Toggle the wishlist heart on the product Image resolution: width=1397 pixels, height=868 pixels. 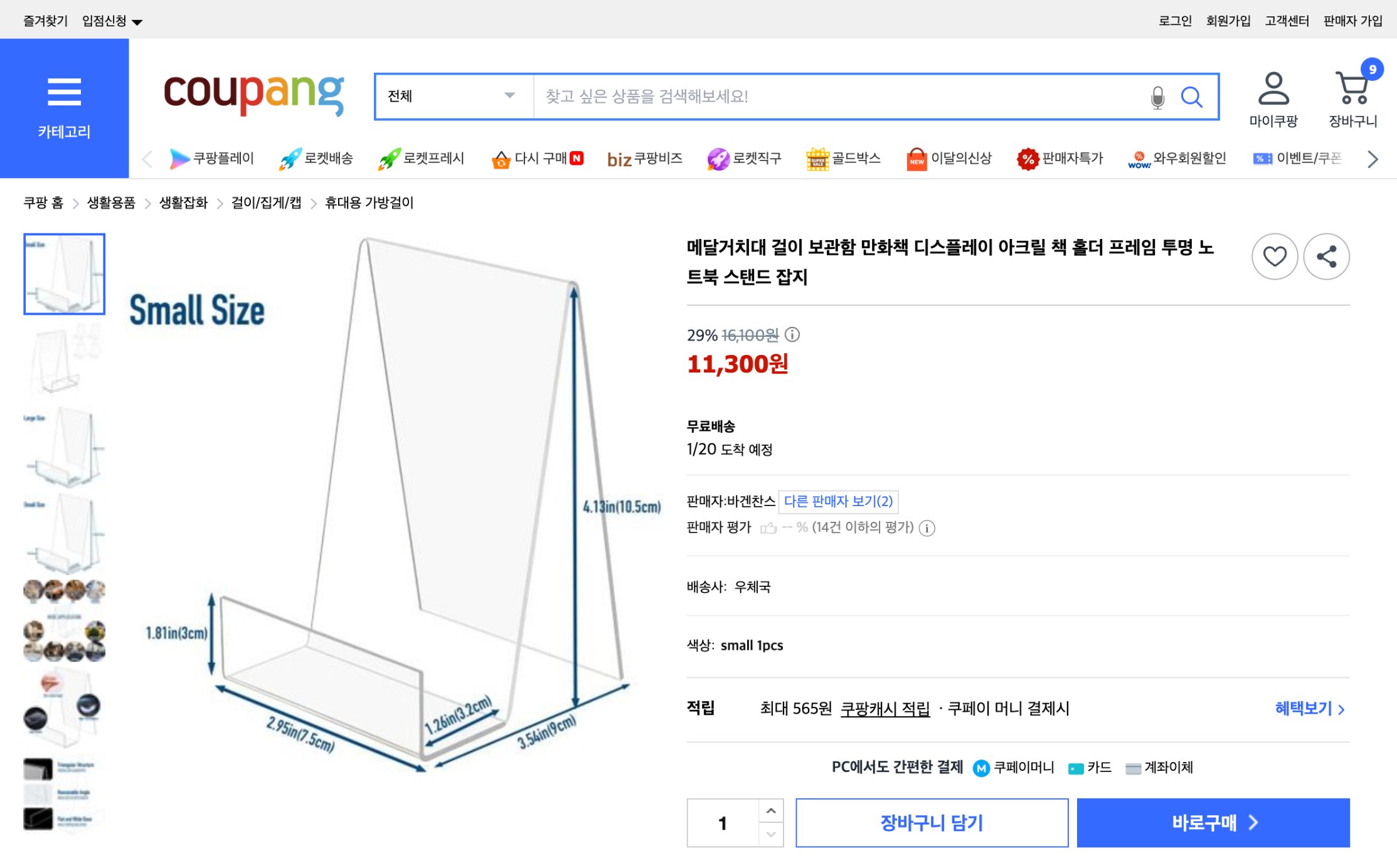(x=1275, y=257)
